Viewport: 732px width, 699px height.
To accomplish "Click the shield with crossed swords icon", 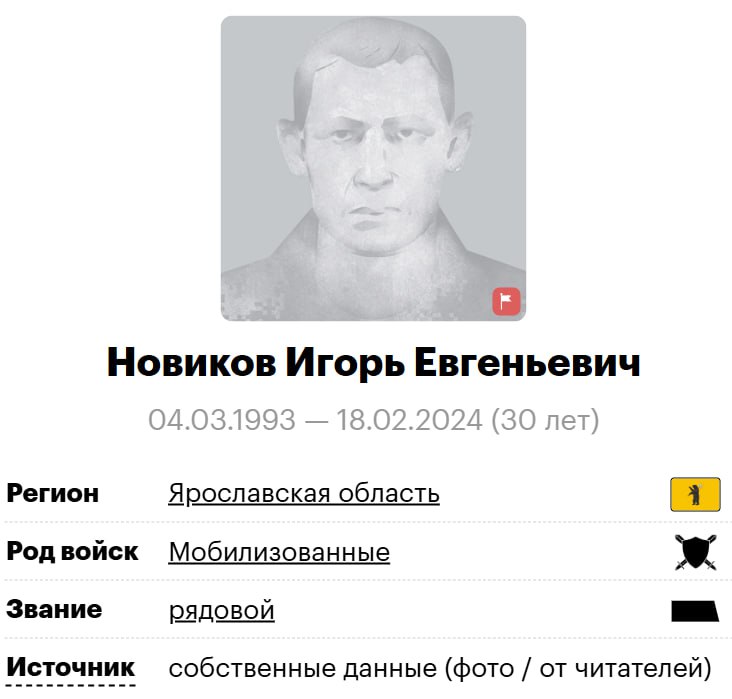I will coord(696,552).
